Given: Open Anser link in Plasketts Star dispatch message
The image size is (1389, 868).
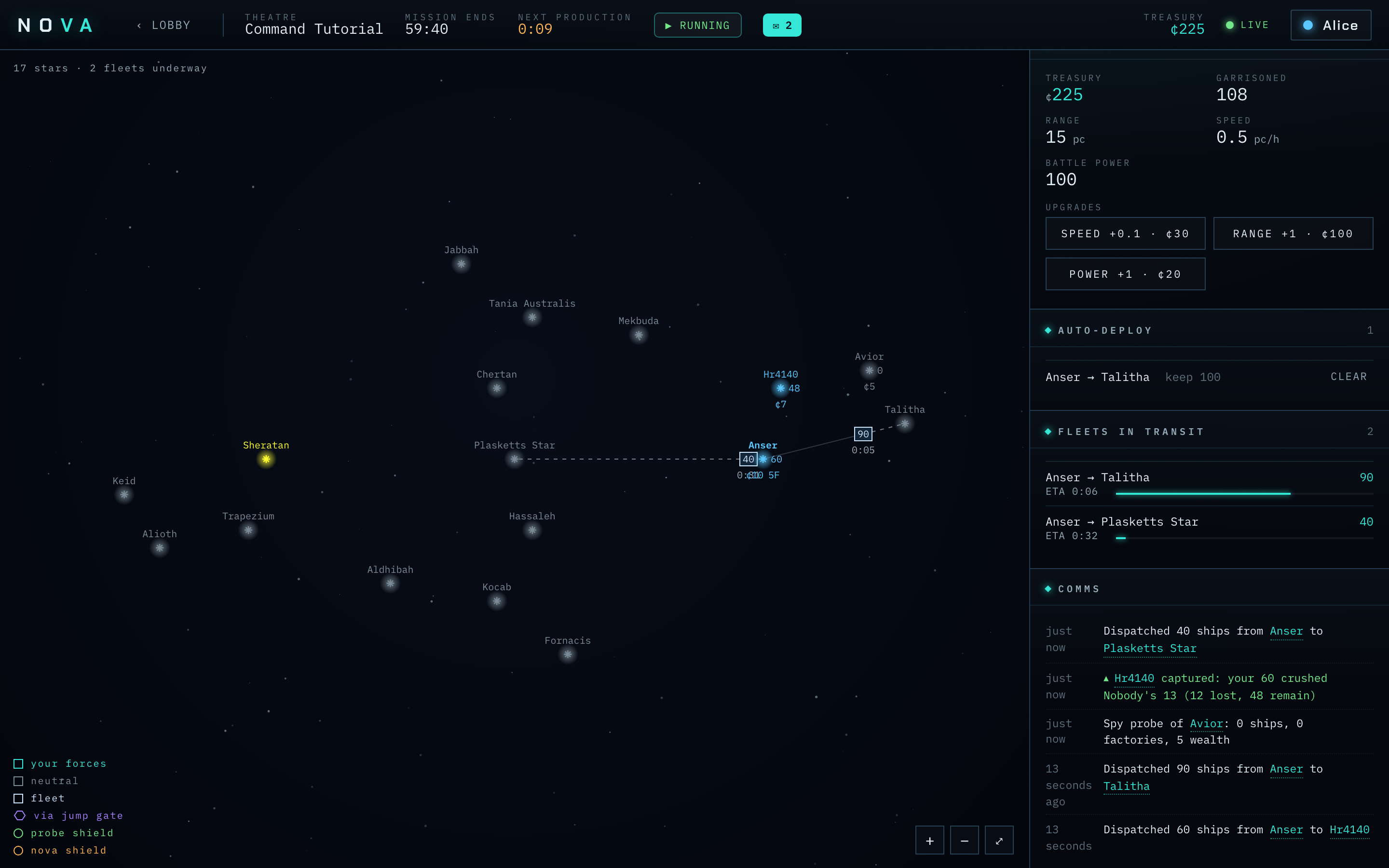Looking at the screenshot, I should tap(1286, 631).
